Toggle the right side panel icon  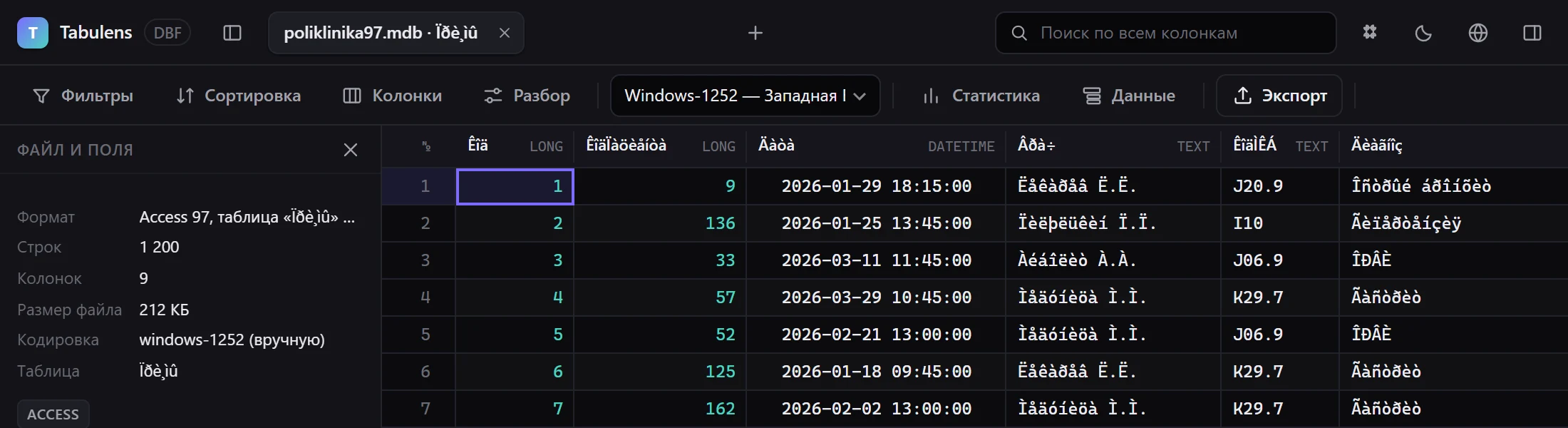[x=1532, y=33]
